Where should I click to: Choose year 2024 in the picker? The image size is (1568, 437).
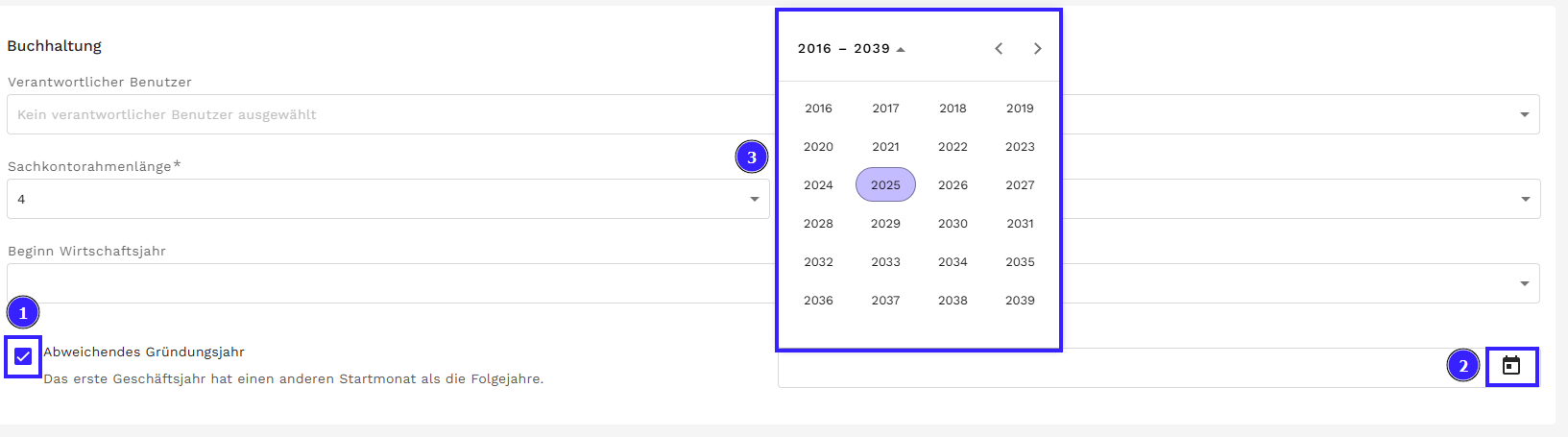[818, 185]
